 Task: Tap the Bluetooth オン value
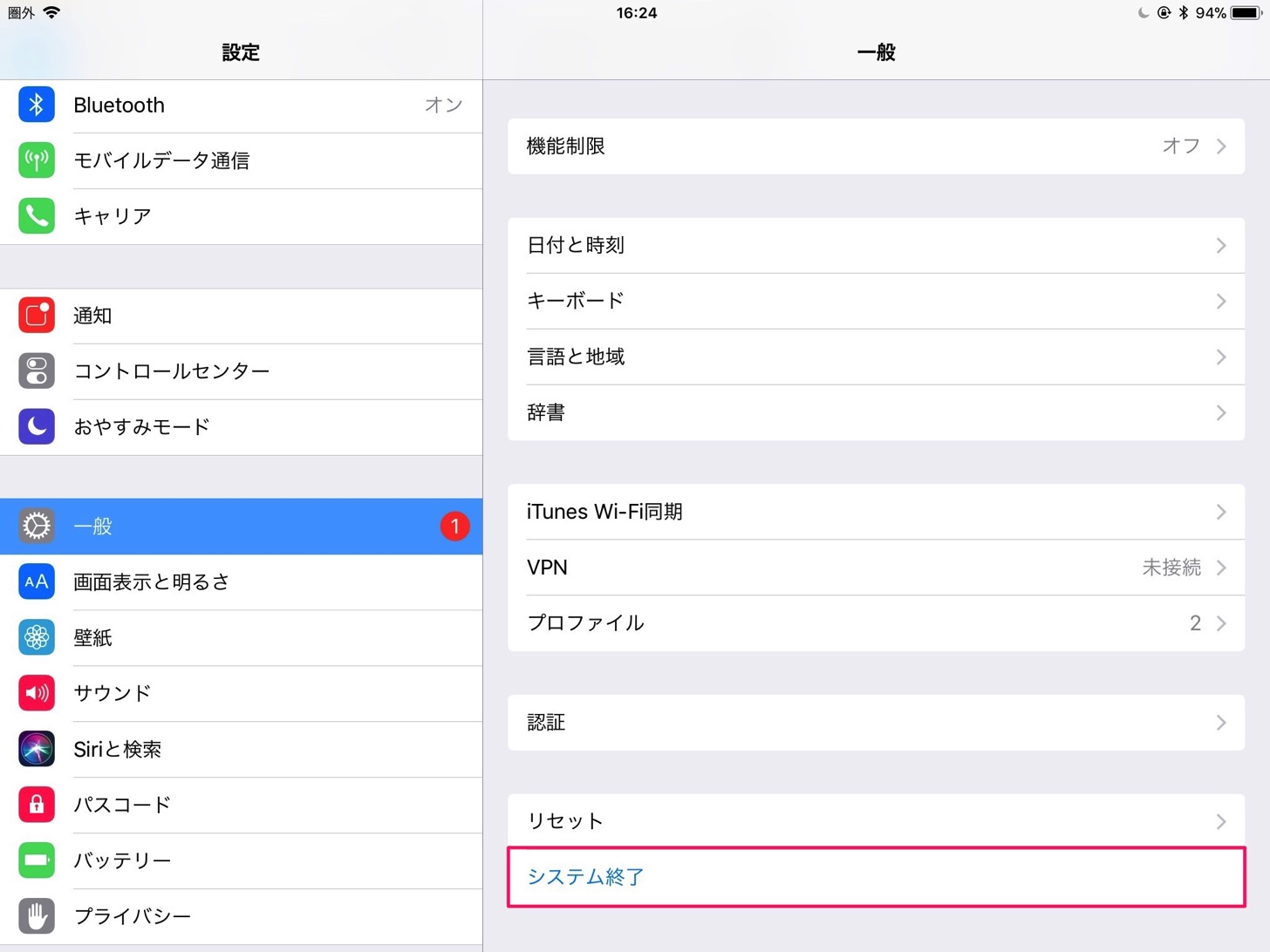(444, 105)
